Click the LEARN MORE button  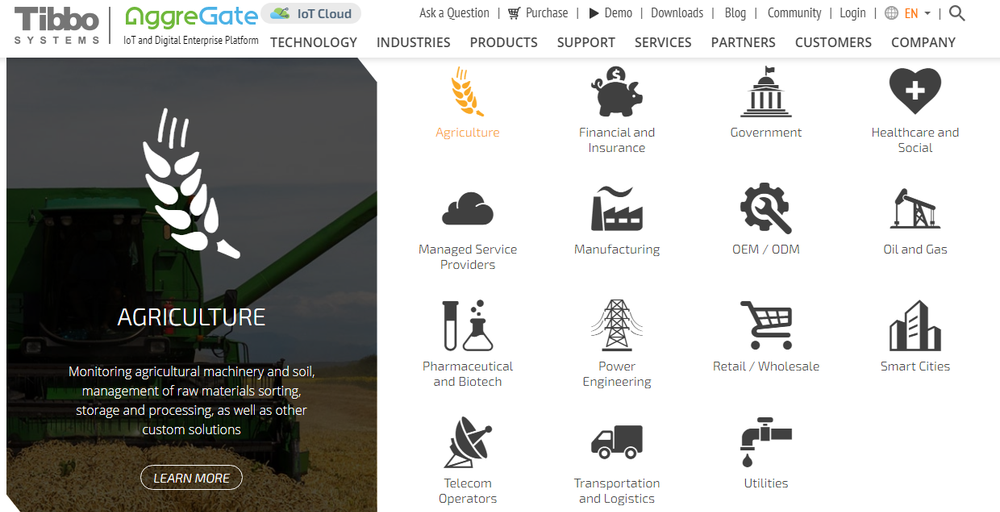(191, 478)
